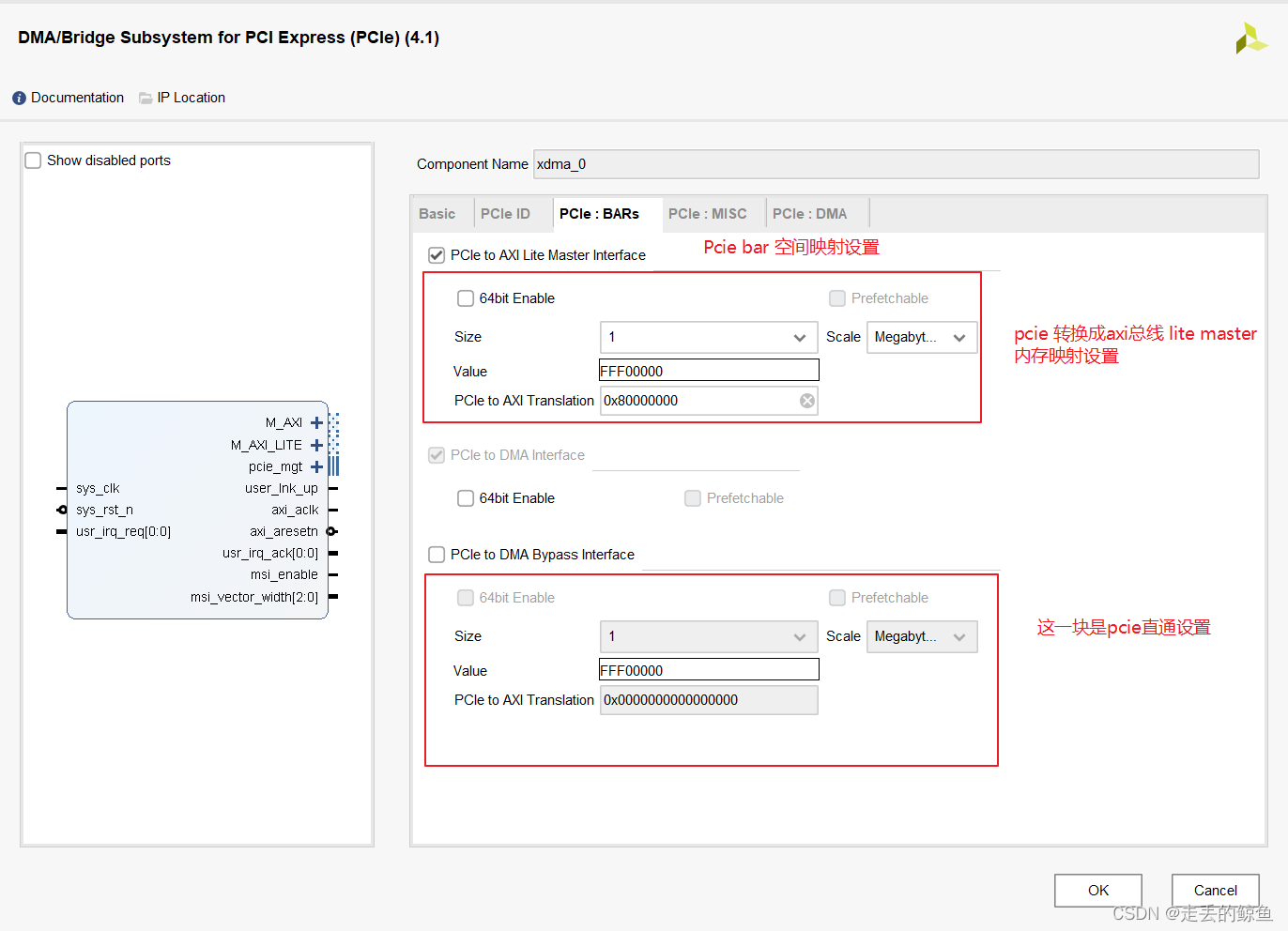Toggle Prefetchable in DMA Bypass section

tap(837, 598)
